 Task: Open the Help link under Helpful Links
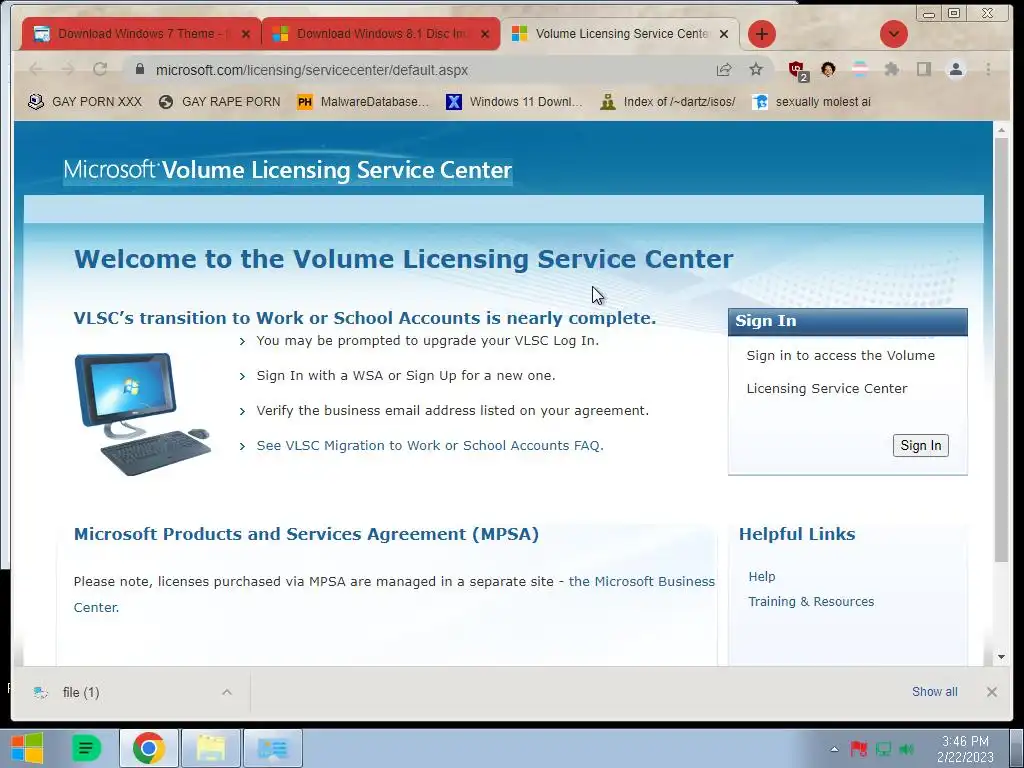[x=761, y=577]
